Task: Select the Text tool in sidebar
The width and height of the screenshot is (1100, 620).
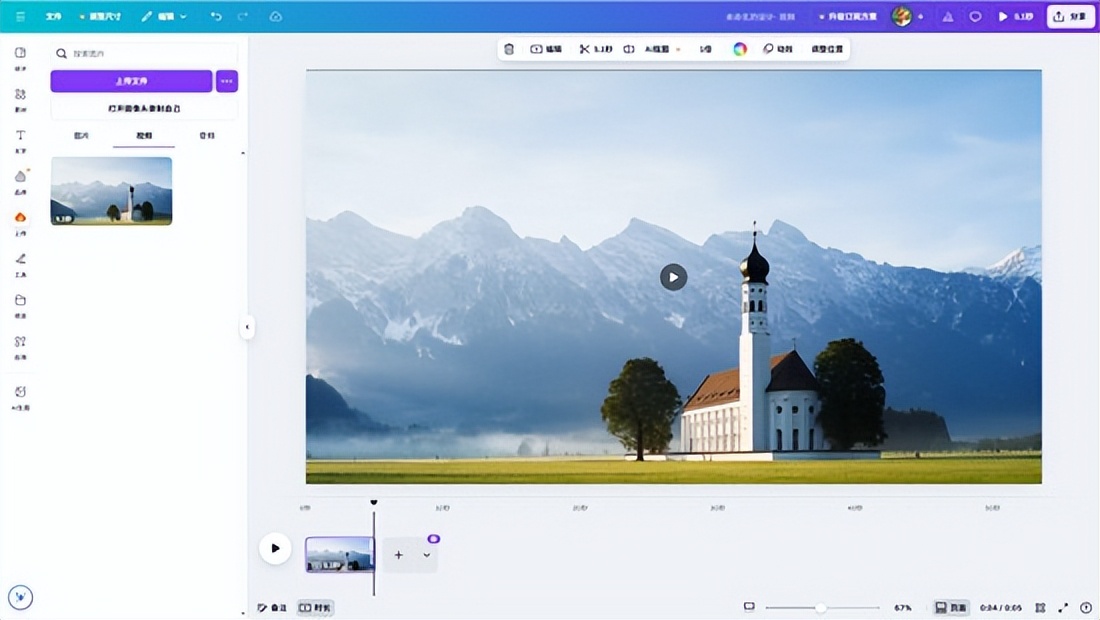Action: (20, 140)
